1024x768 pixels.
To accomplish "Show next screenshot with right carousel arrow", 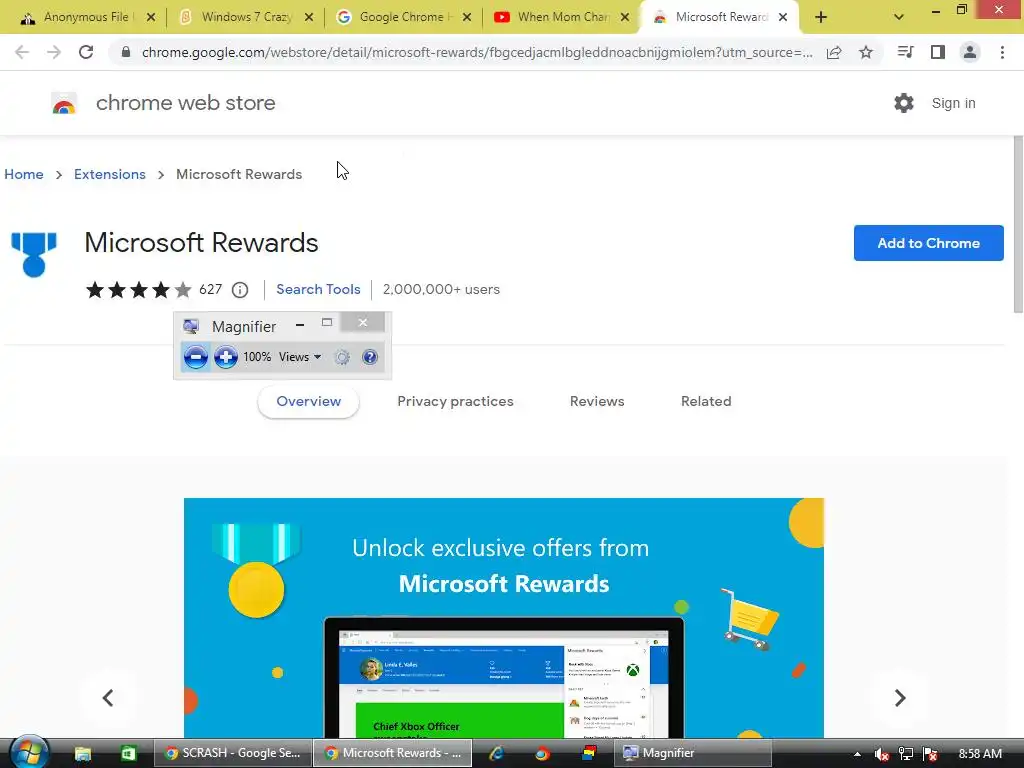I will tap(900, 698).
